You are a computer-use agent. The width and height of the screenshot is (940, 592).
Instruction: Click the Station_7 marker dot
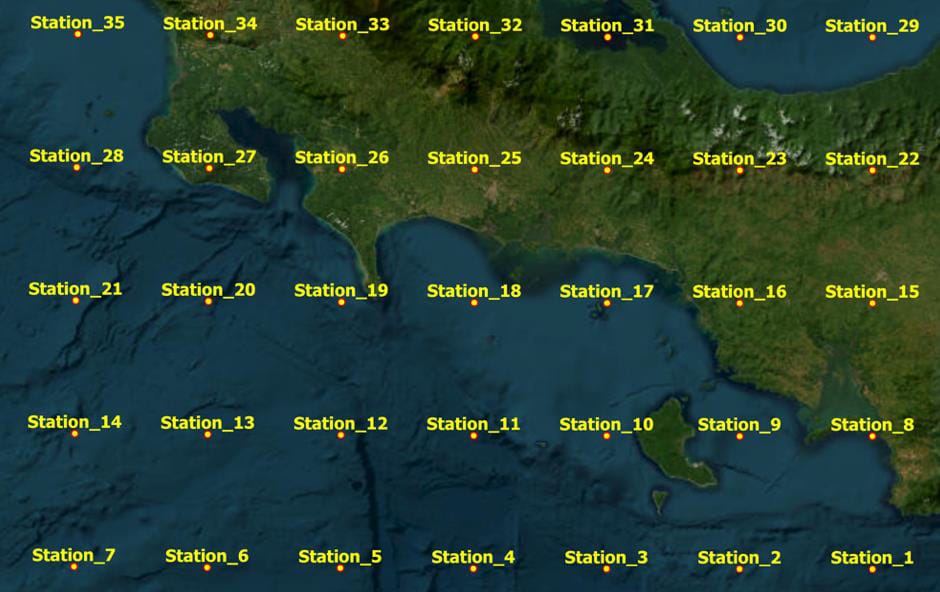74,567
